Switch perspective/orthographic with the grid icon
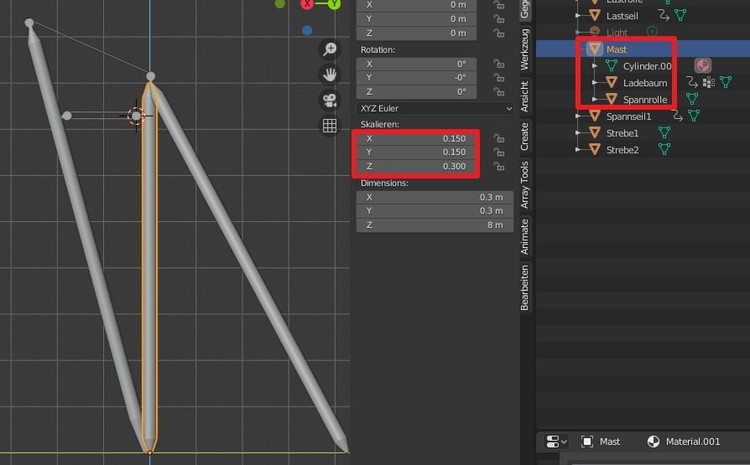The height and width of the screenshot is (465, 750). [330, 126]
